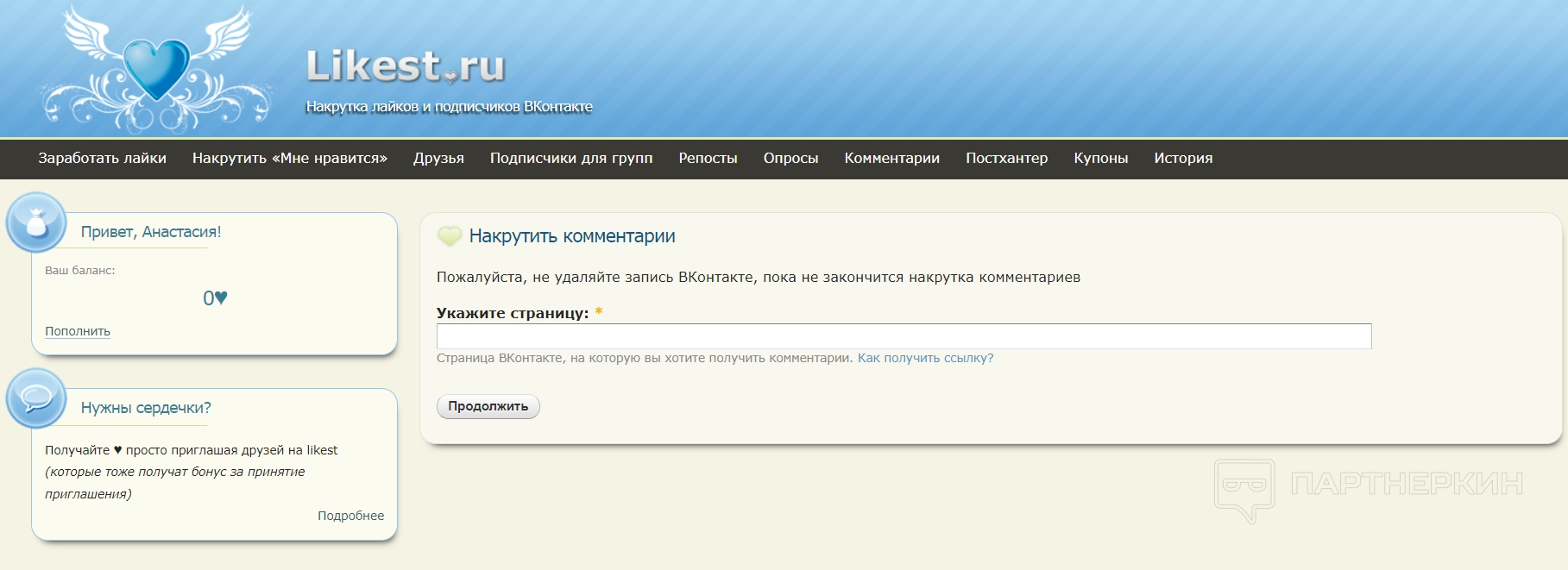Click the Пожалуйста, не удаляйте запись notice

pyautogui.click(x=759, y=278)
